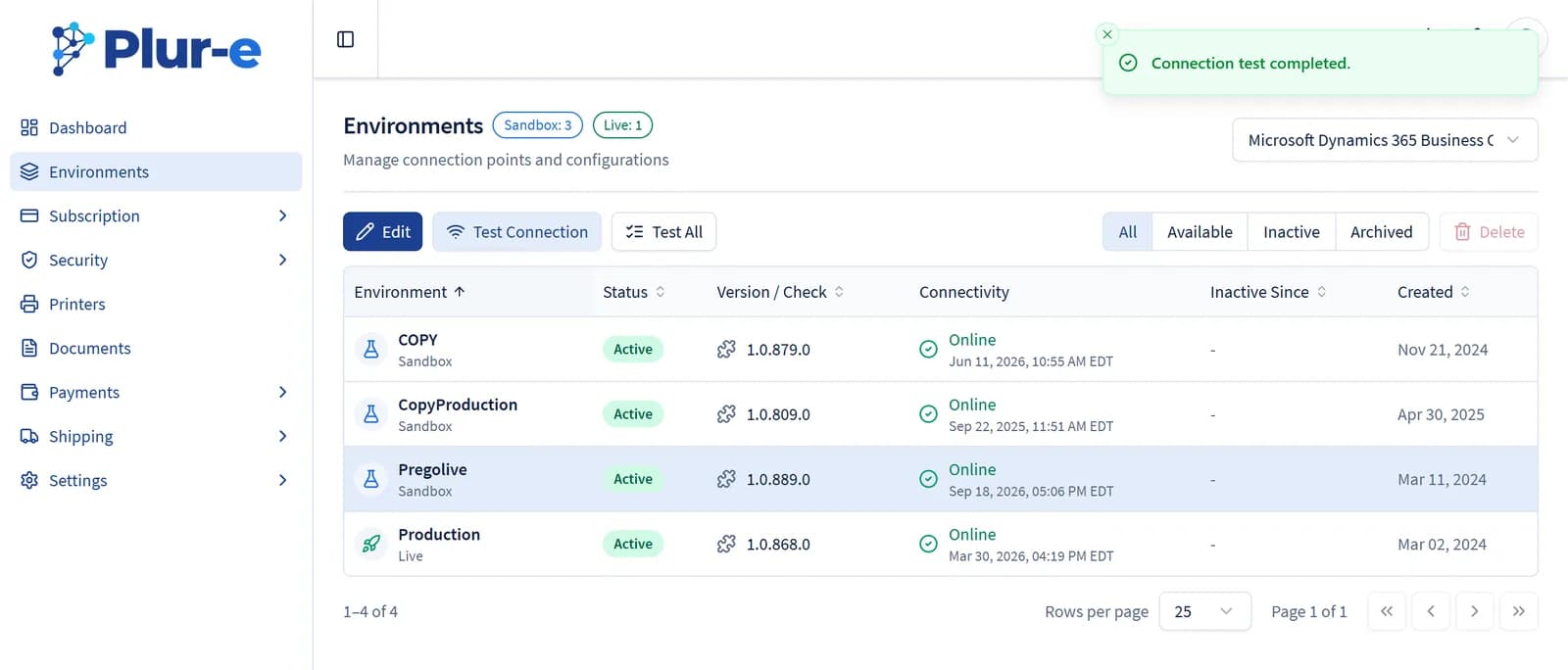Click the Subscription card icon
This screenshot has width=1568, height=670.
29,215
